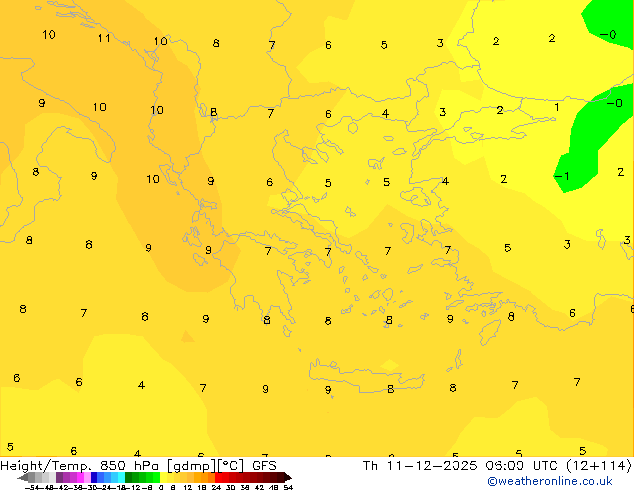Click the legend label 12
634x490 pixels.
[x=188, y=487]
